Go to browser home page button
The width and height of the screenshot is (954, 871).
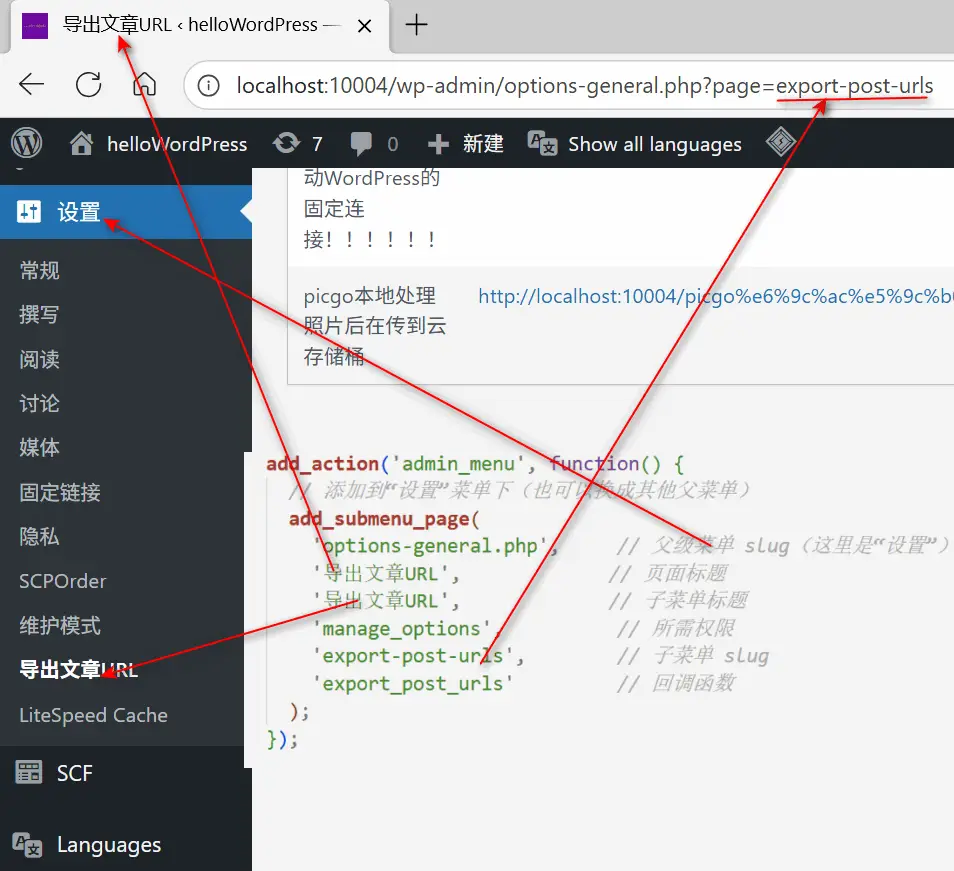tap(145, 85)
